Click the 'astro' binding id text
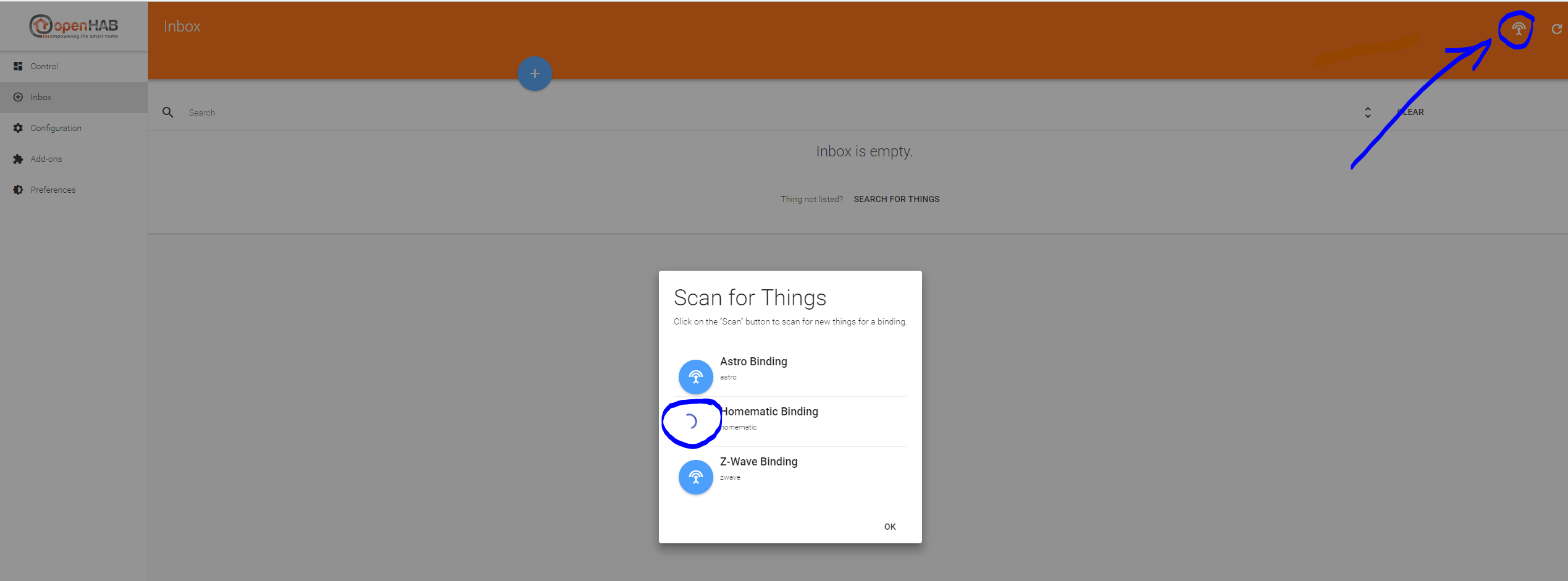 [x=728, y=377]
